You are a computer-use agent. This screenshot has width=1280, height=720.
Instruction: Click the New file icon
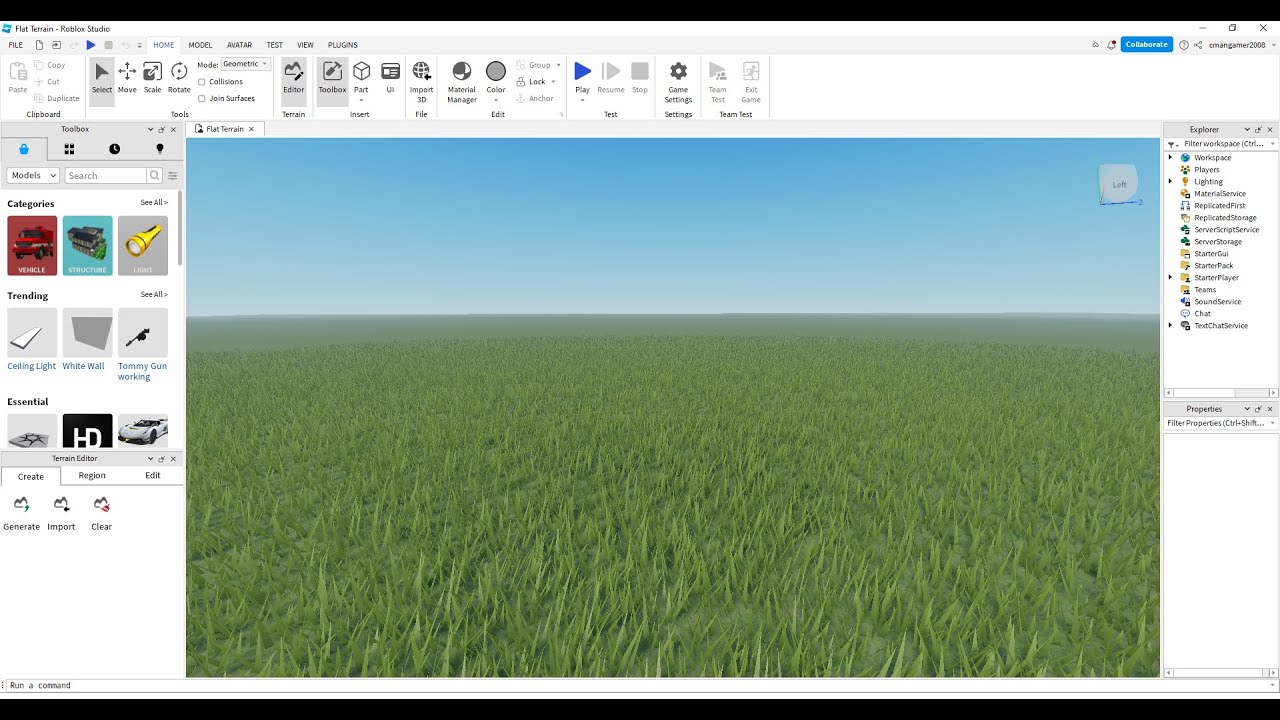(x=39, y=45)
